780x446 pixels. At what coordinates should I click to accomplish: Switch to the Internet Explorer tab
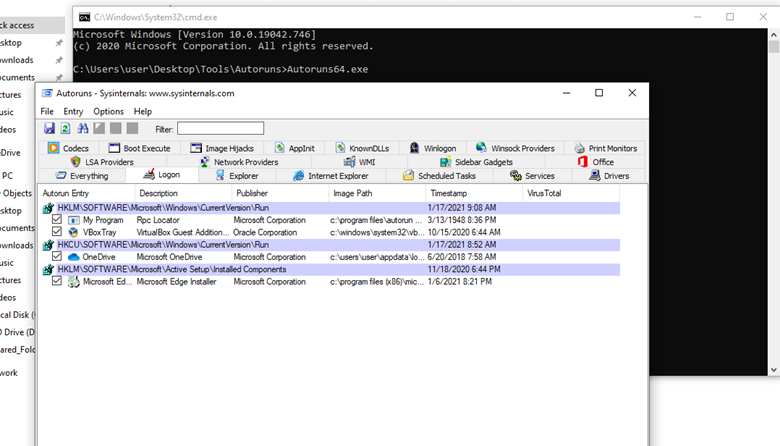(x=331, y=176)
